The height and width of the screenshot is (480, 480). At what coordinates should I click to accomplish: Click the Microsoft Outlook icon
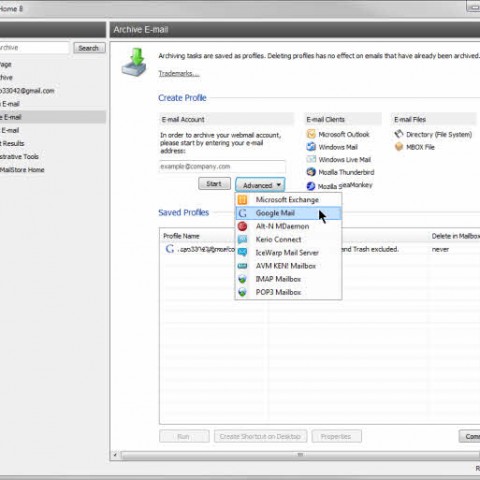pos(311,134)
